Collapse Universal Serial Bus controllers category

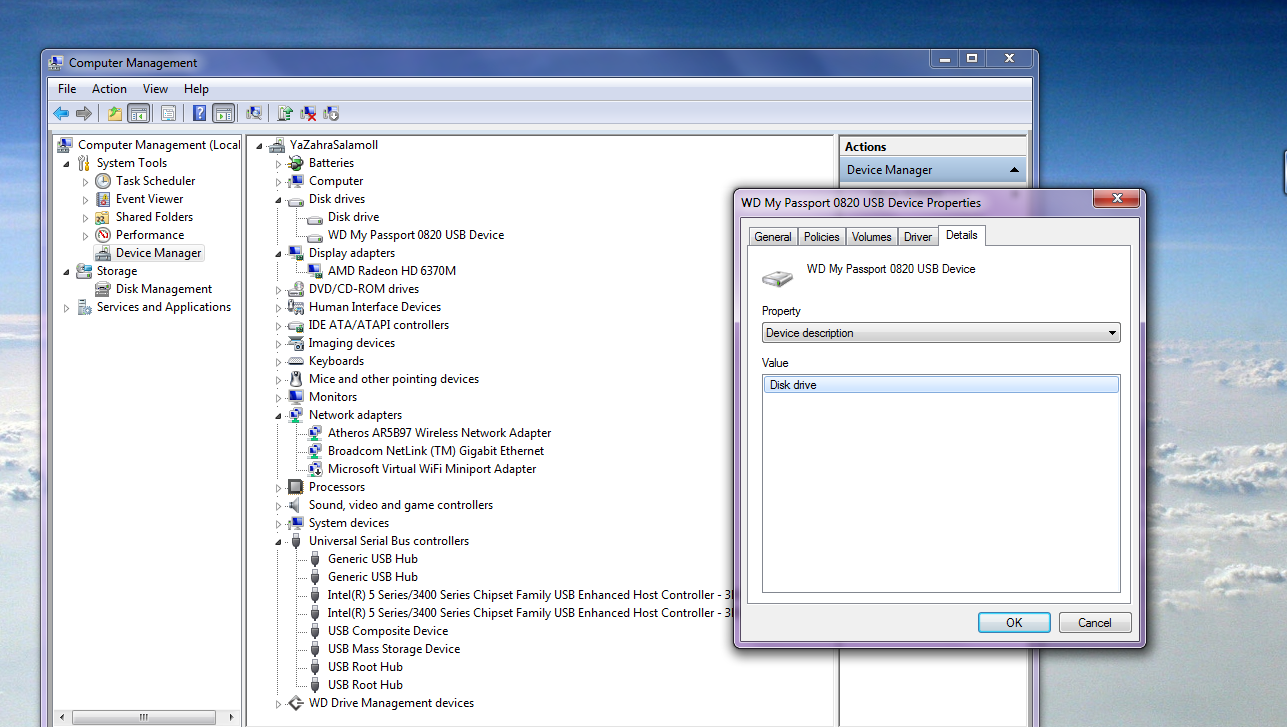[279, 541]
